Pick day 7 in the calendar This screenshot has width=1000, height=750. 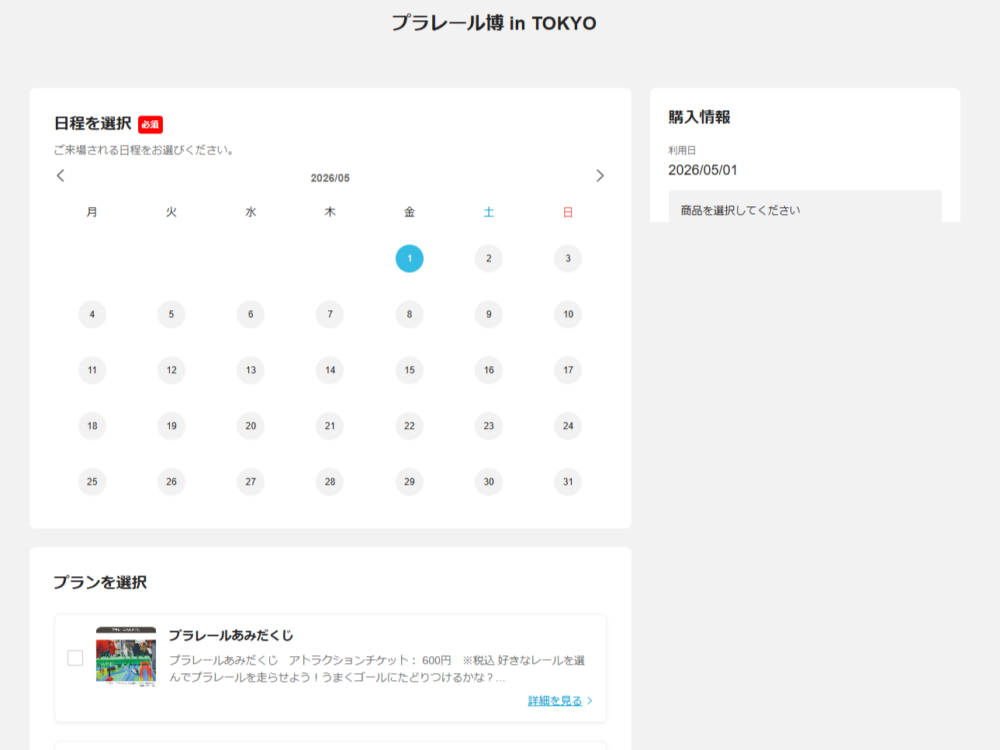[330, 314]
